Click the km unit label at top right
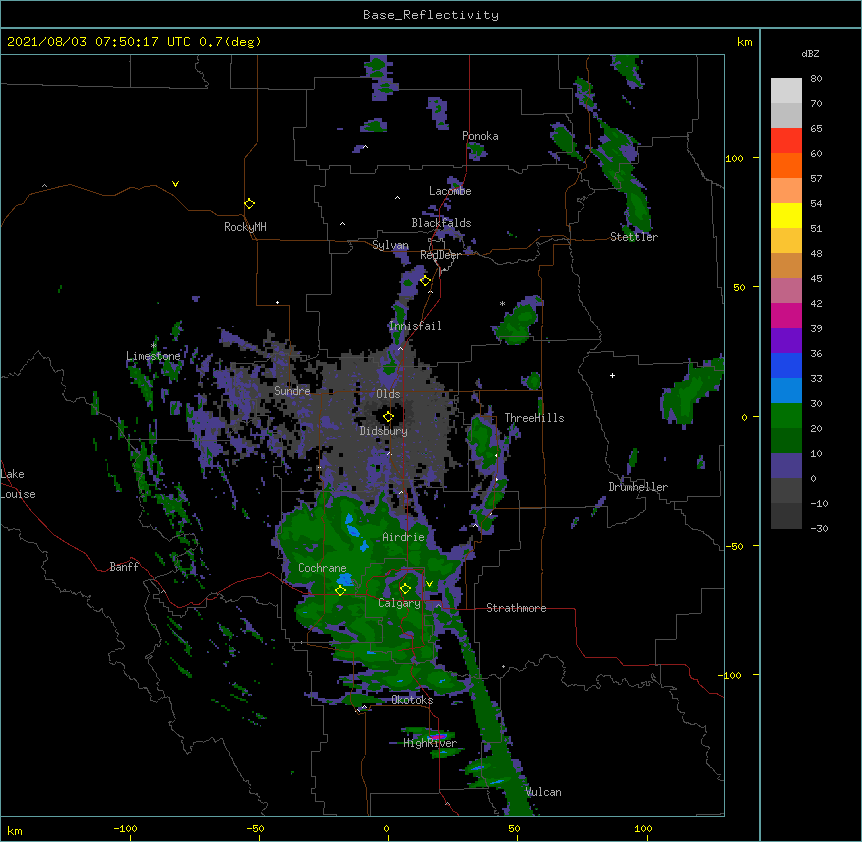 tap(745, 42)
